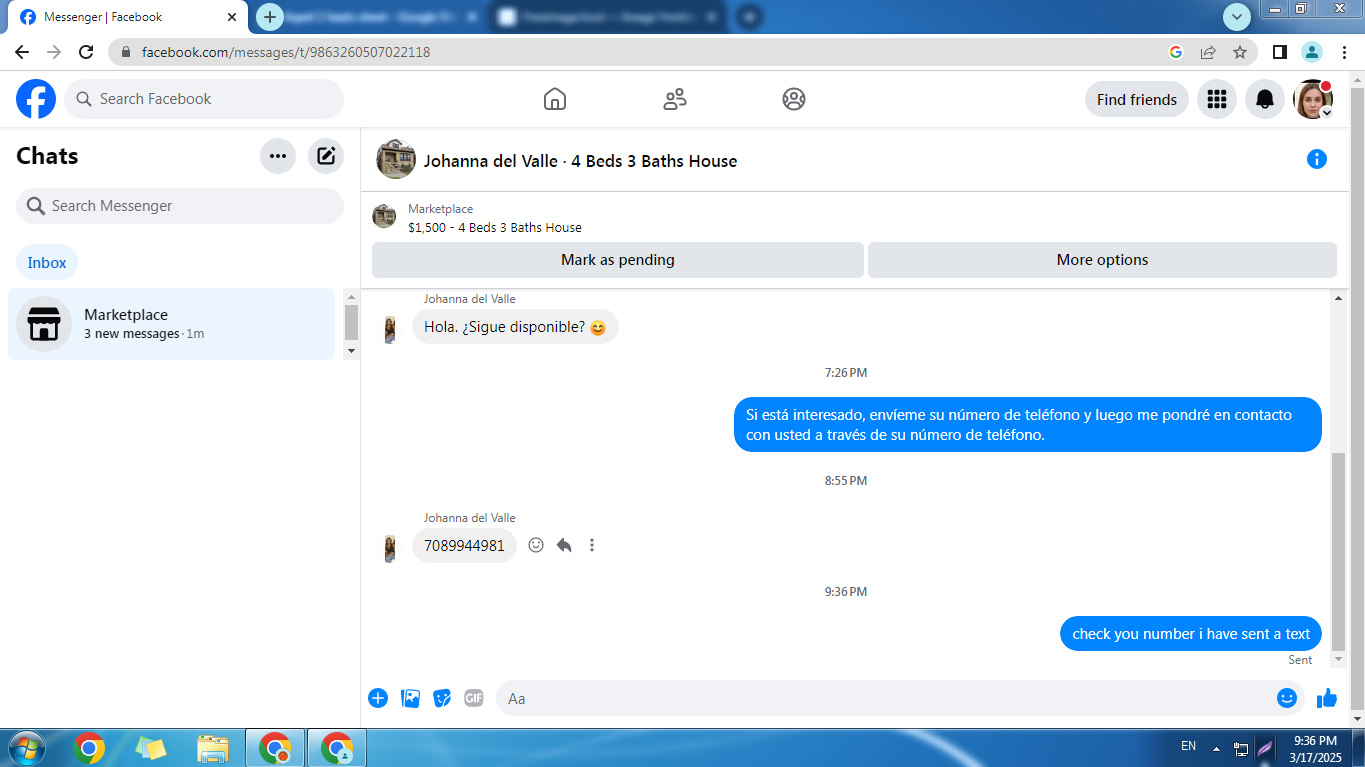Click the Marketplace store icon in chat list
The height and width of the screenshot is (767, 1365).
point(44,324)
